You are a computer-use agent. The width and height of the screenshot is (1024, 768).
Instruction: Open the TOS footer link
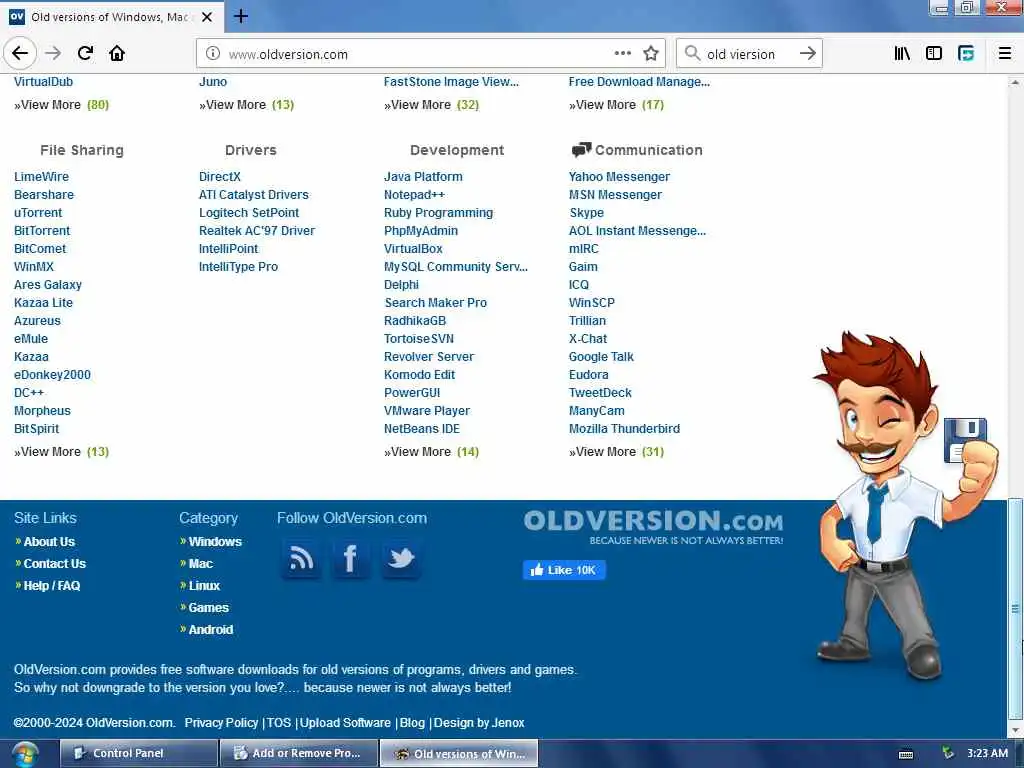pos(279,723)
